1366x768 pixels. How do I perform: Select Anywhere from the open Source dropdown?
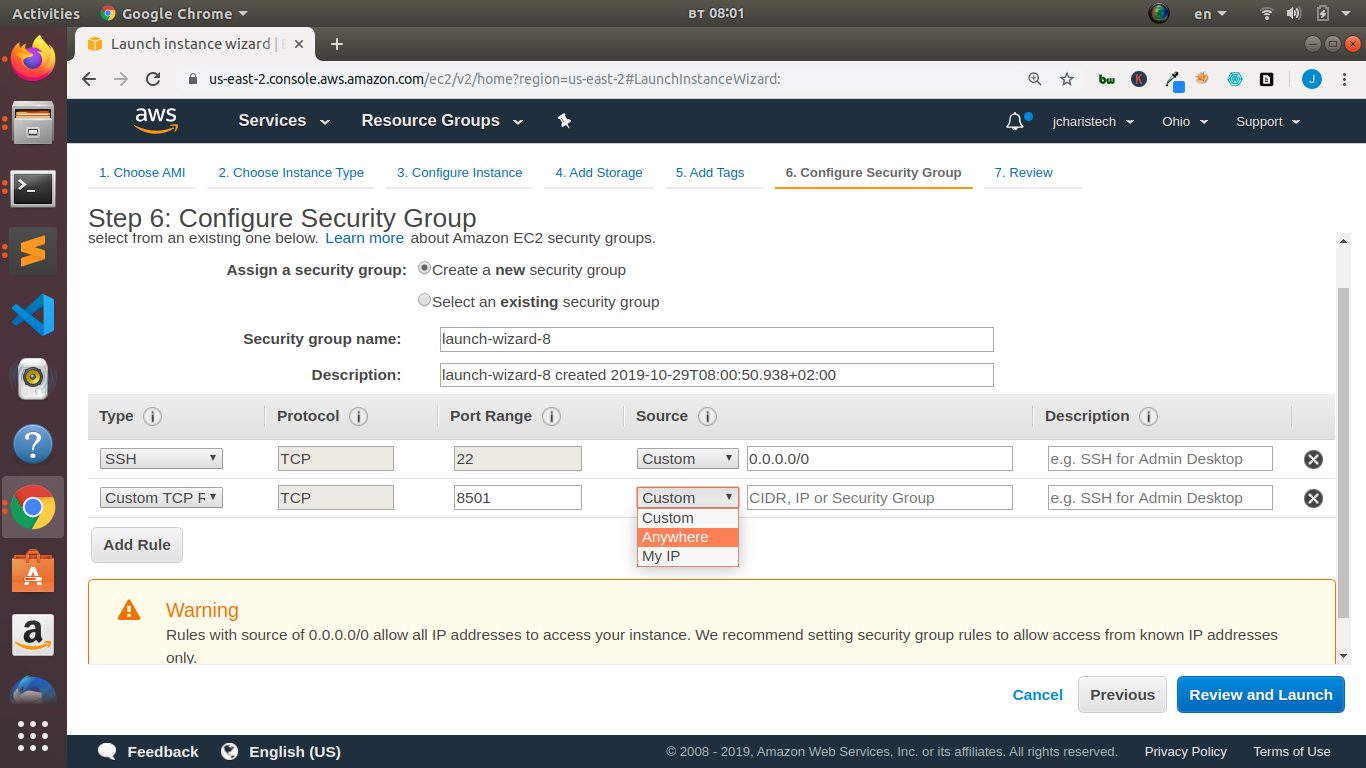point(674,537)
